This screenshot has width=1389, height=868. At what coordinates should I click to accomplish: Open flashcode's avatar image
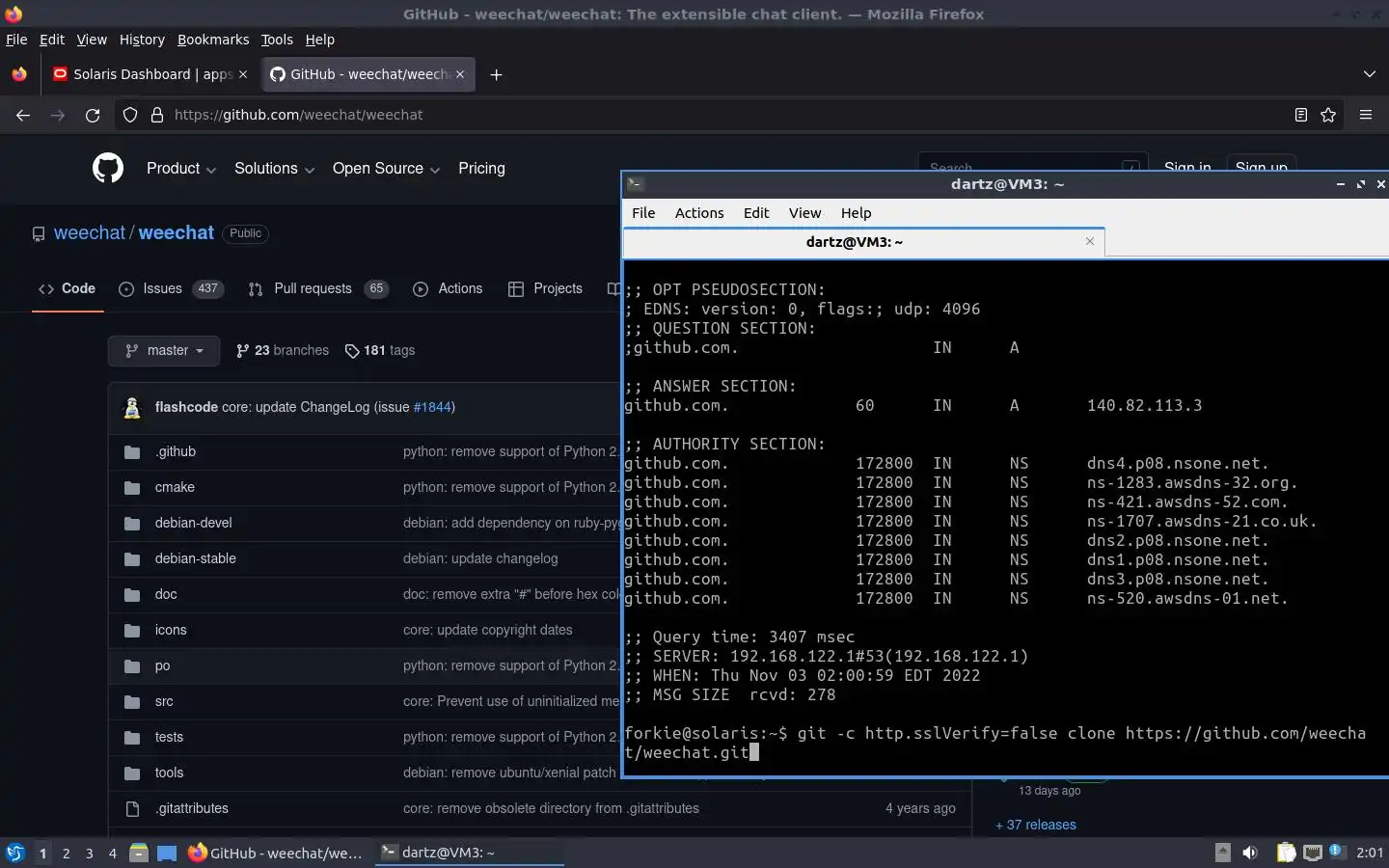tap(132, 407)
